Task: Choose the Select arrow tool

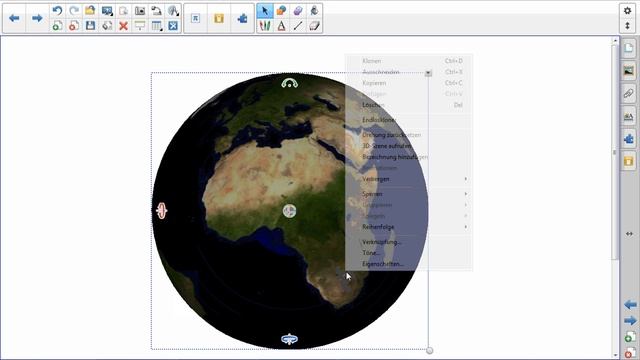Action: point(265,11)
